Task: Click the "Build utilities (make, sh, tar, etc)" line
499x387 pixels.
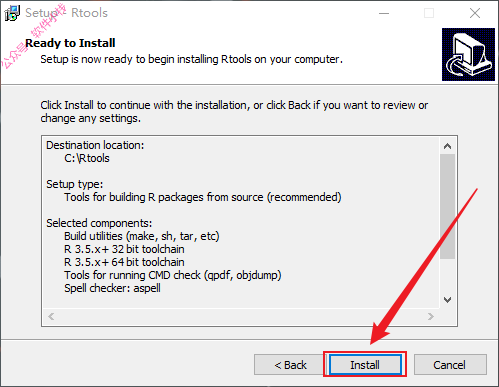Action: tap(142, 236)
